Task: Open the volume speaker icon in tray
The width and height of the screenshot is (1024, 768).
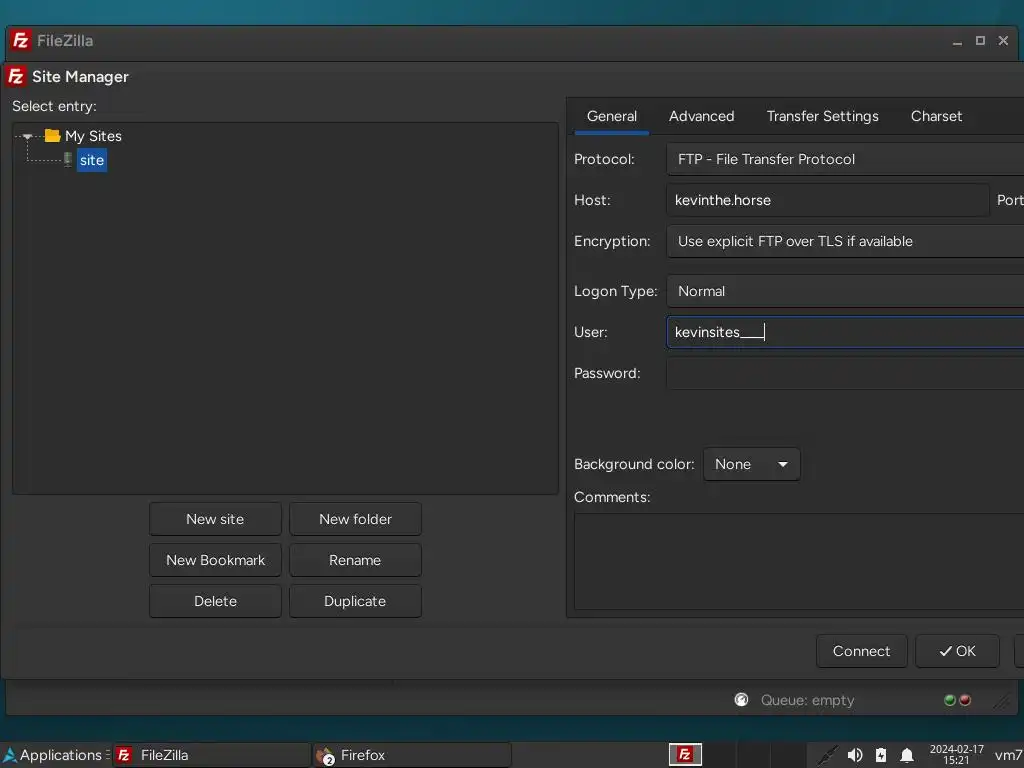Action: (855, 755)
